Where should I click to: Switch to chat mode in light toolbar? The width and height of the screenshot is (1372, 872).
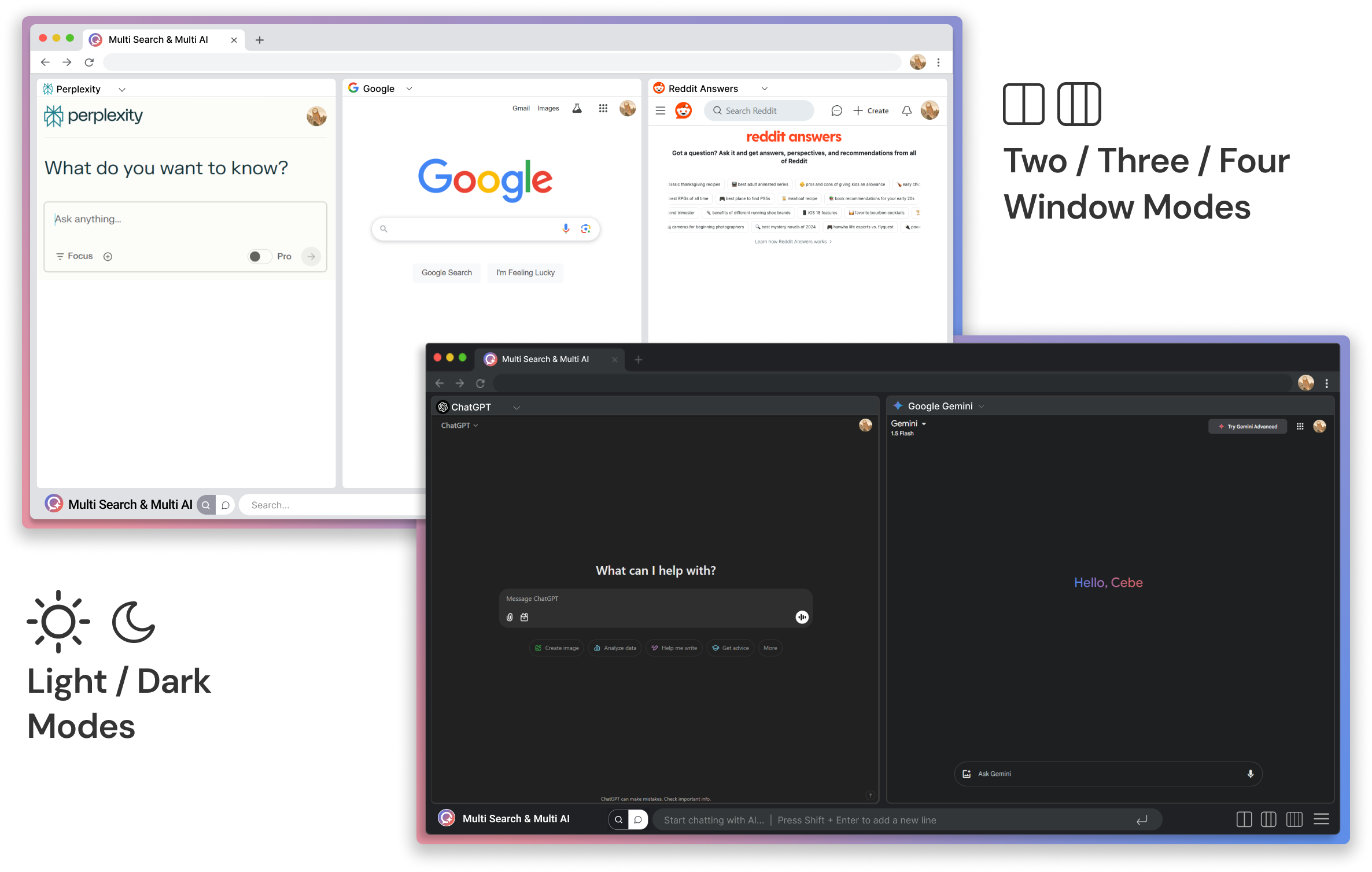(226, 505)
